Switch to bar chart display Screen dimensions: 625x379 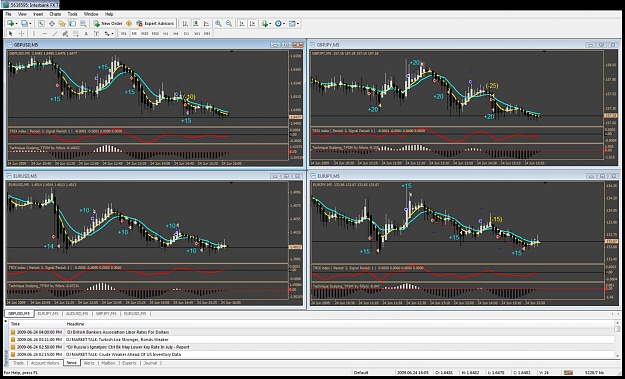click(x=185, y=24)
